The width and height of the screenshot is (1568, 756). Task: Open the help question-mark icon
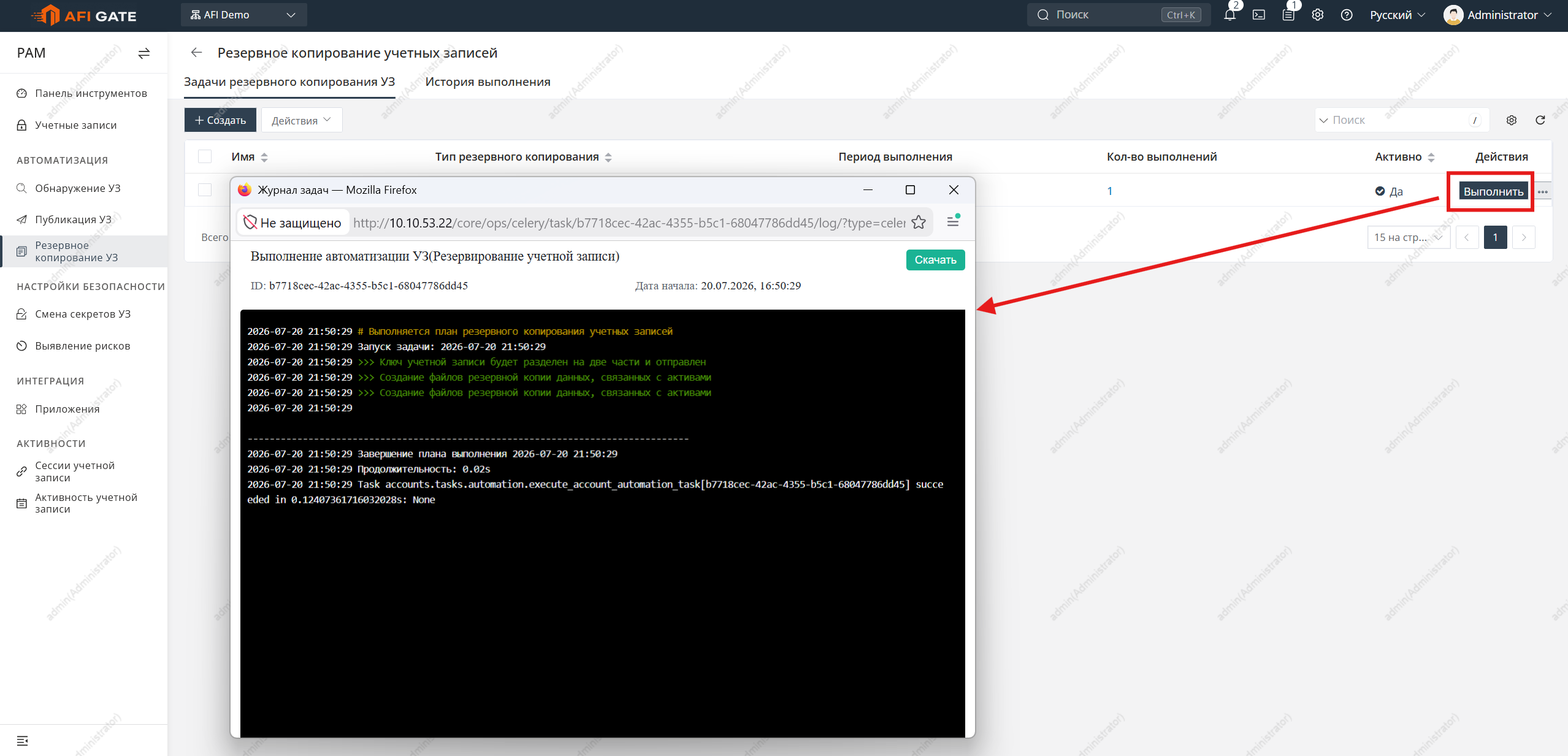(x=1347, y=15)
